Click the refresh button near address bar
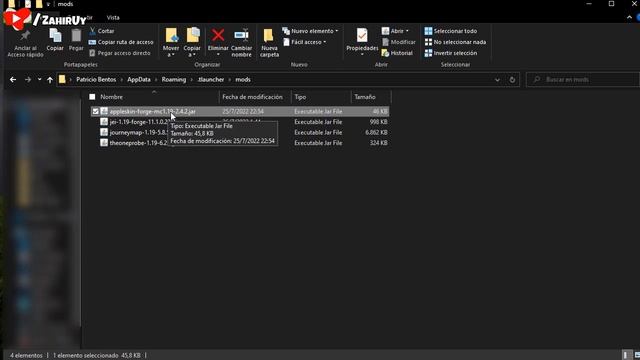The image size is (640, 360). click(x=512, y=80)
